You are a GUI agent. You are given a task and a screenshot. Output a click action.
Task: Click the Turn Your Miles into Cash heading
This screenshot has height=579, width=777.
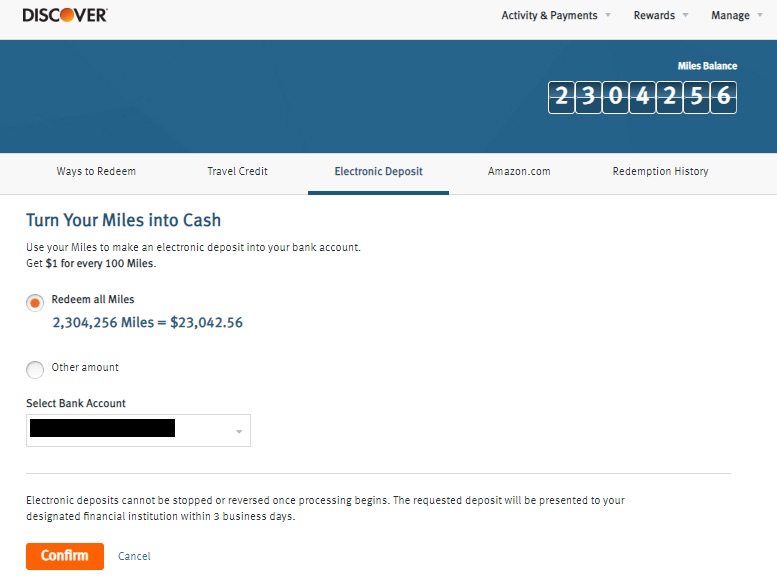click(123, 220)
